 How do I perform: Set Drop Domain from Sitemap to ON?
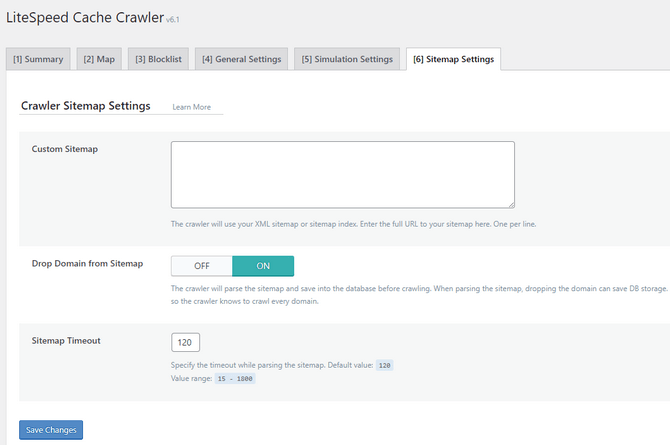pos(263,266)
